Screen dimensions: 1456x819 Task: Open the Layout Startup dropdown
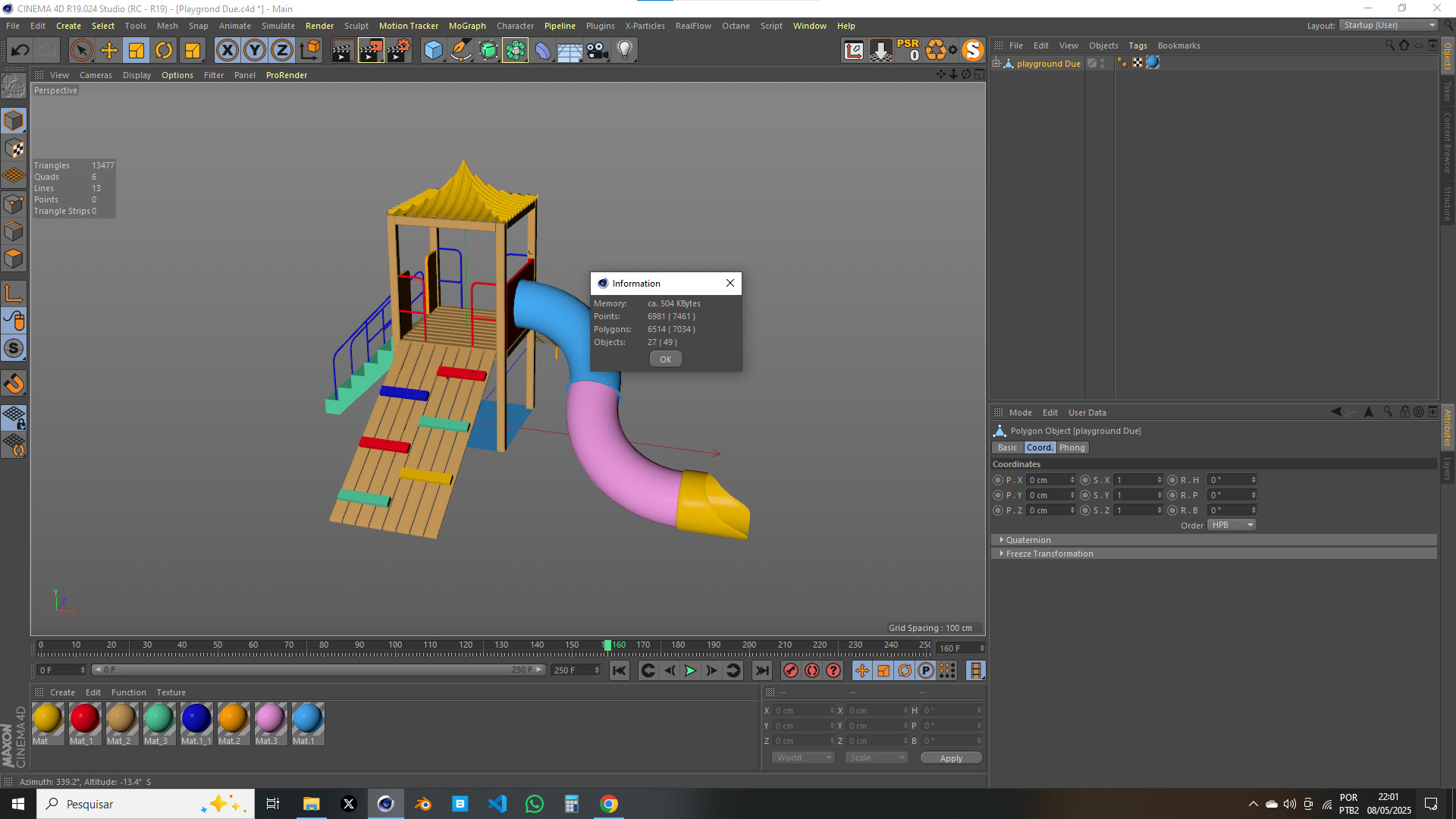1389,25
